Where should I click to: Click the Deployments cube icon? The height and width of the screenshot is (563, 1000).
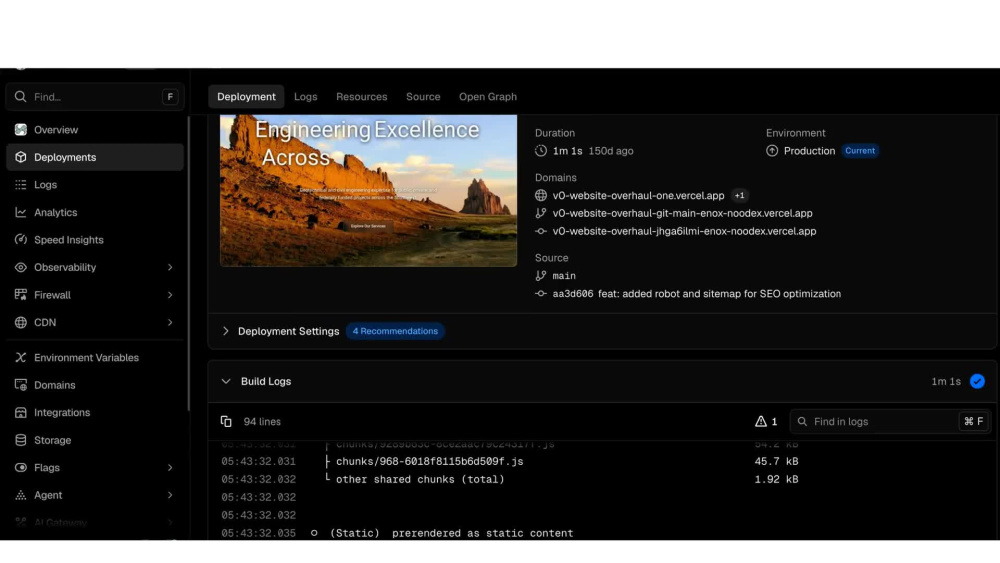coord(20,157)
